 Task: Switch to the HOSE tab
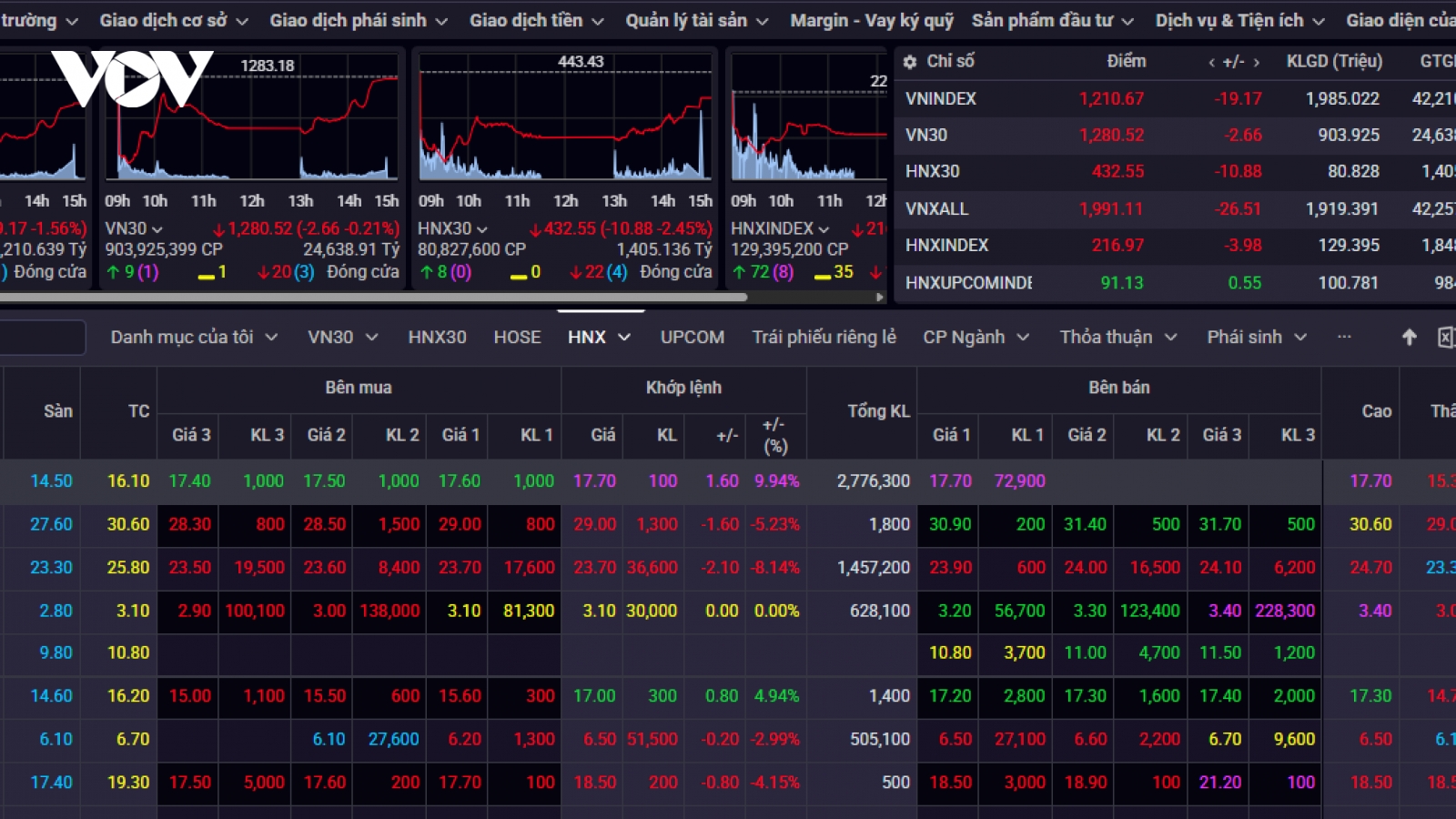(517, 337)
